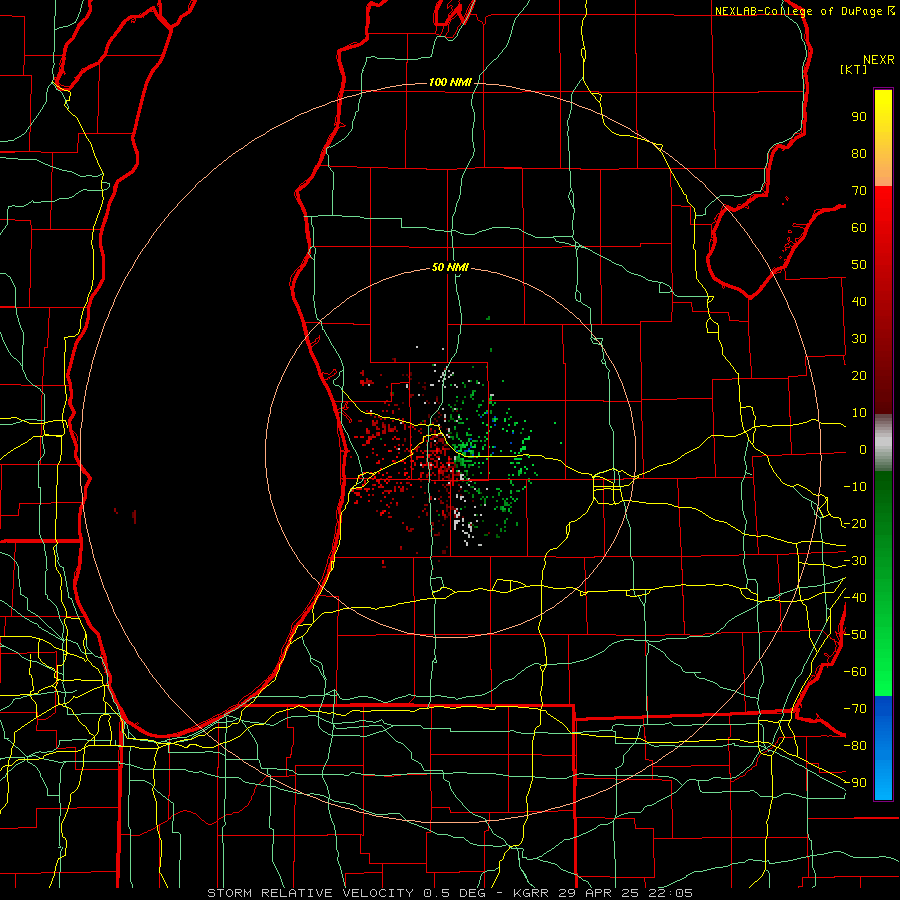The width and height of the screenshot is (900, 900).
Task: Select the positive 40 scale value
Action: (x=859, y=301)
